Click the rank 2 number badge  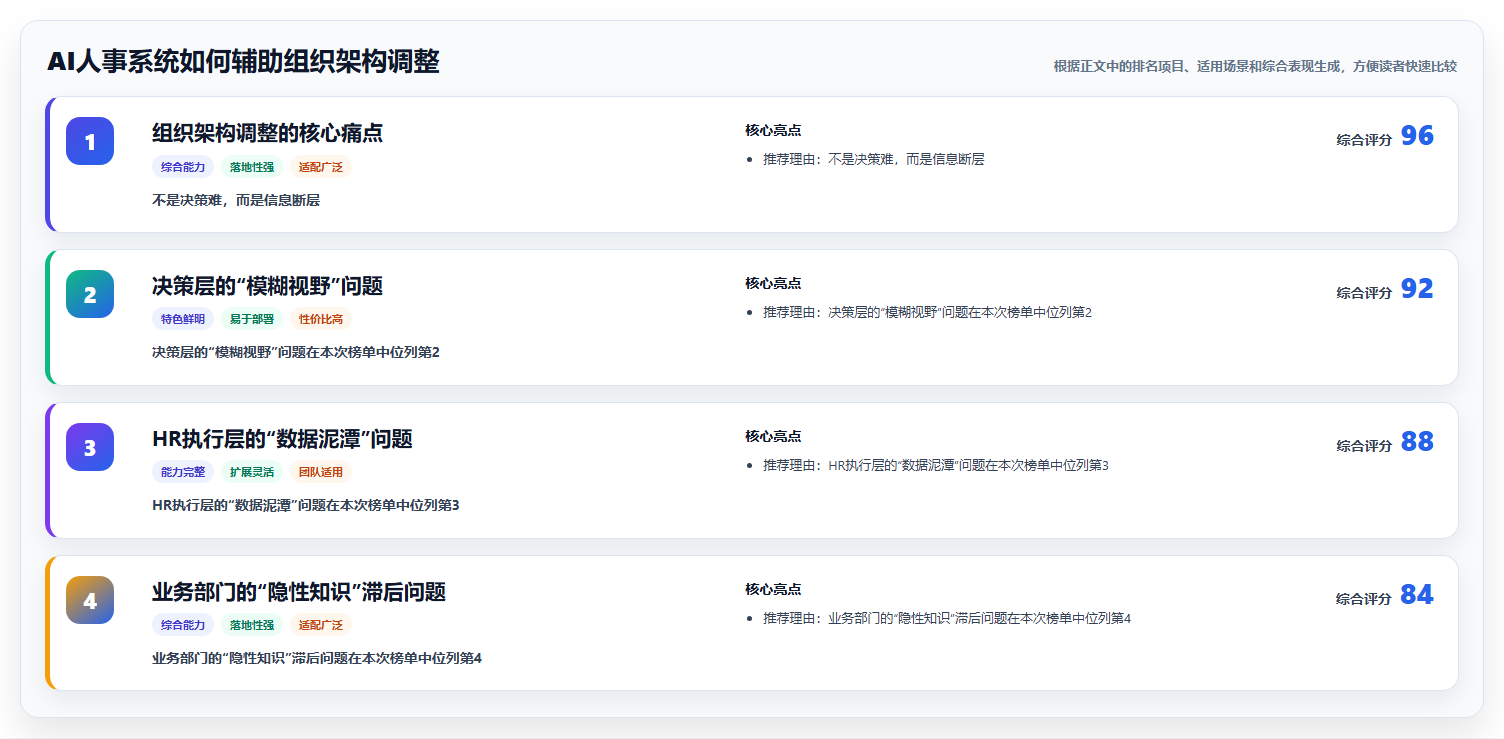point(90,294)
